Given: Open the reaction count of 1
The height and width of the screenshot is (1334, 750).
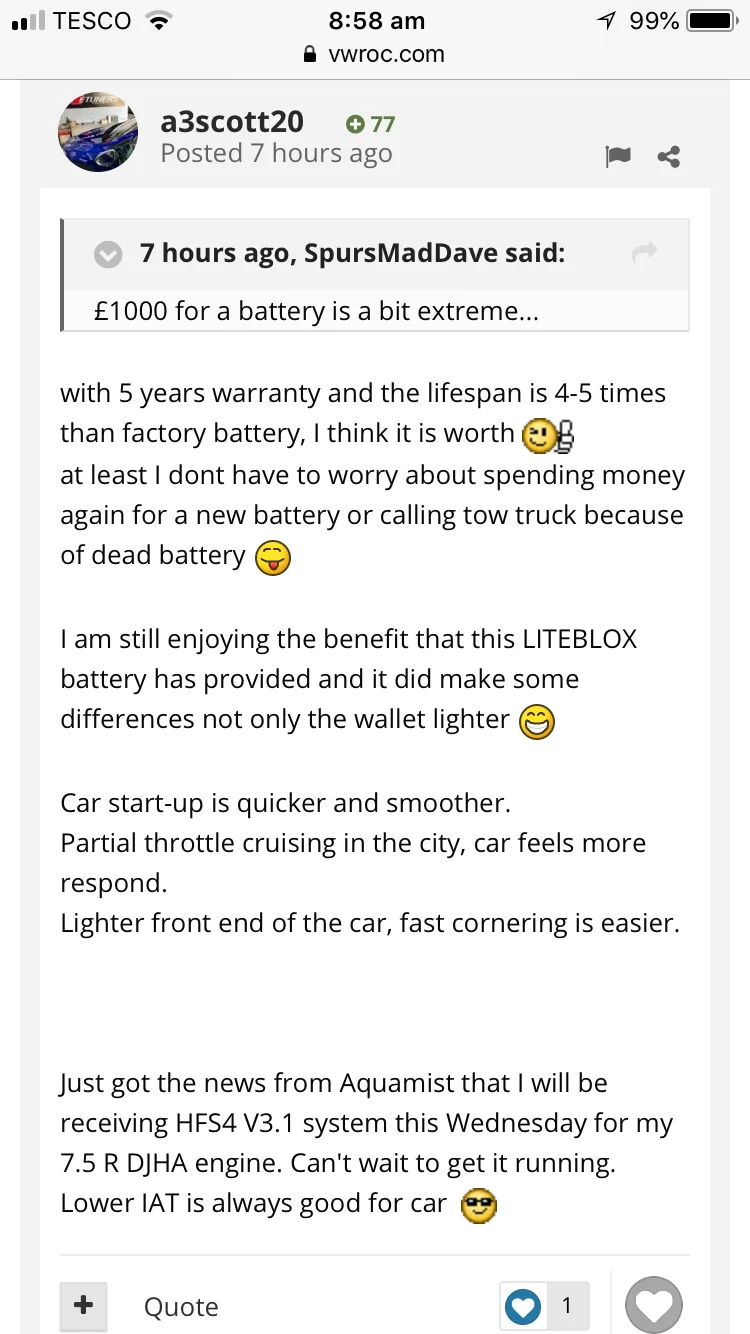Looking at the screenshot, I should [x=567, y=1305].
